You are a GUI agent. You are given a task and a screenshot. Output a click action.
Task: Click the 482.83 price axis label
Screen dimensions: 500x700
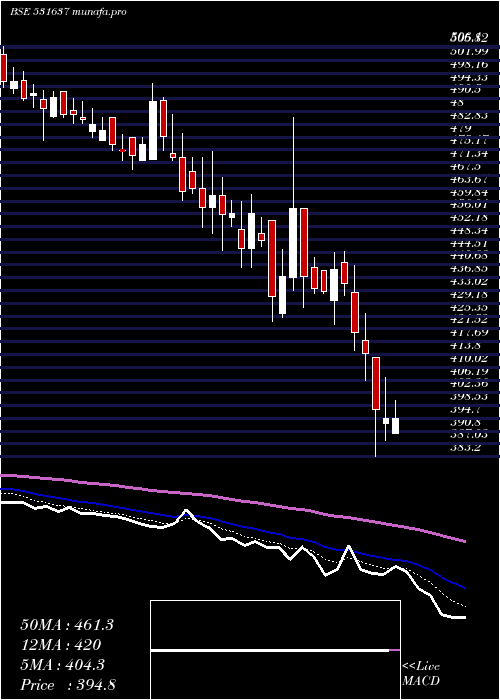point(469,115)
